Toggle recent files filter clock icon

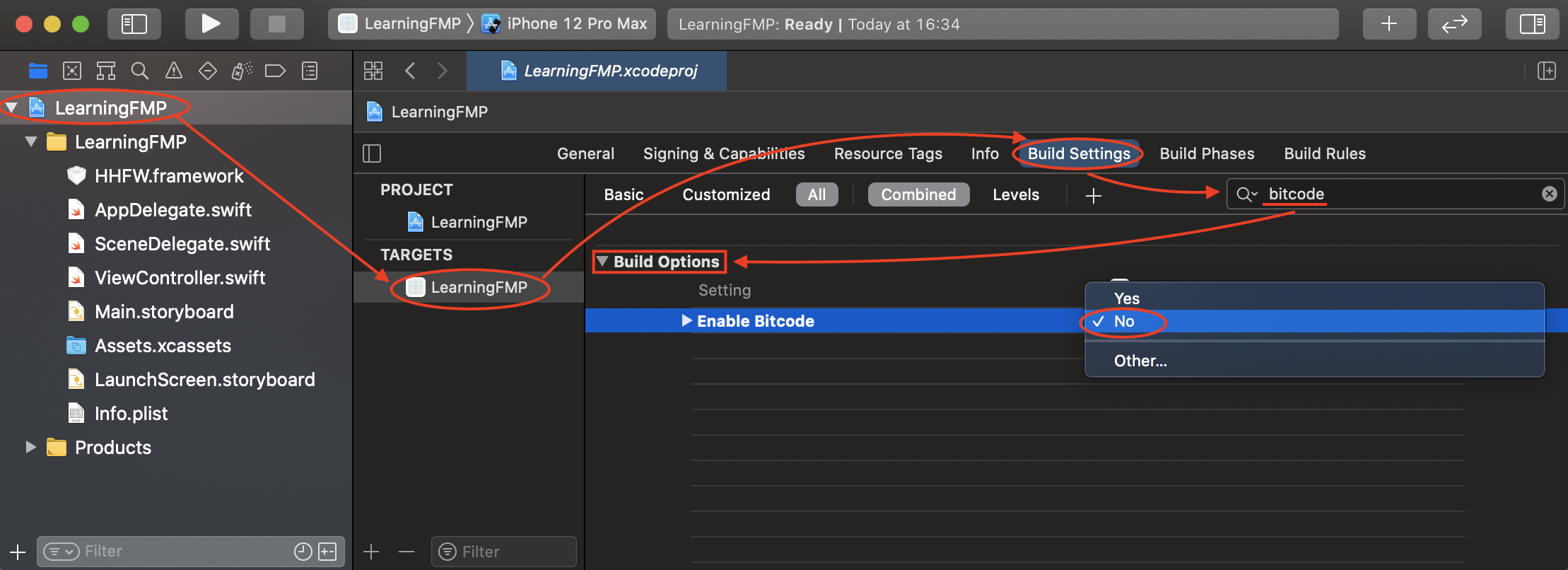pyautogui.click(x=303, y=552)
